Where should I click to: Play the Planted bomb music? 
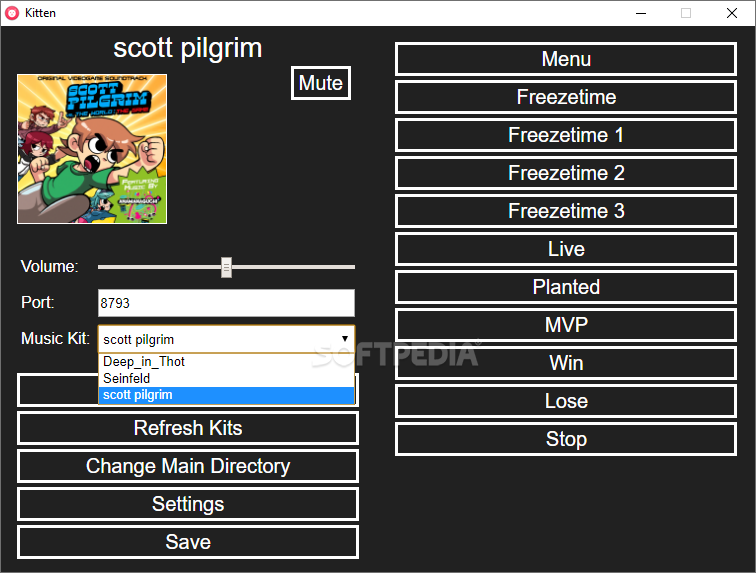click(x=566, y=287)
